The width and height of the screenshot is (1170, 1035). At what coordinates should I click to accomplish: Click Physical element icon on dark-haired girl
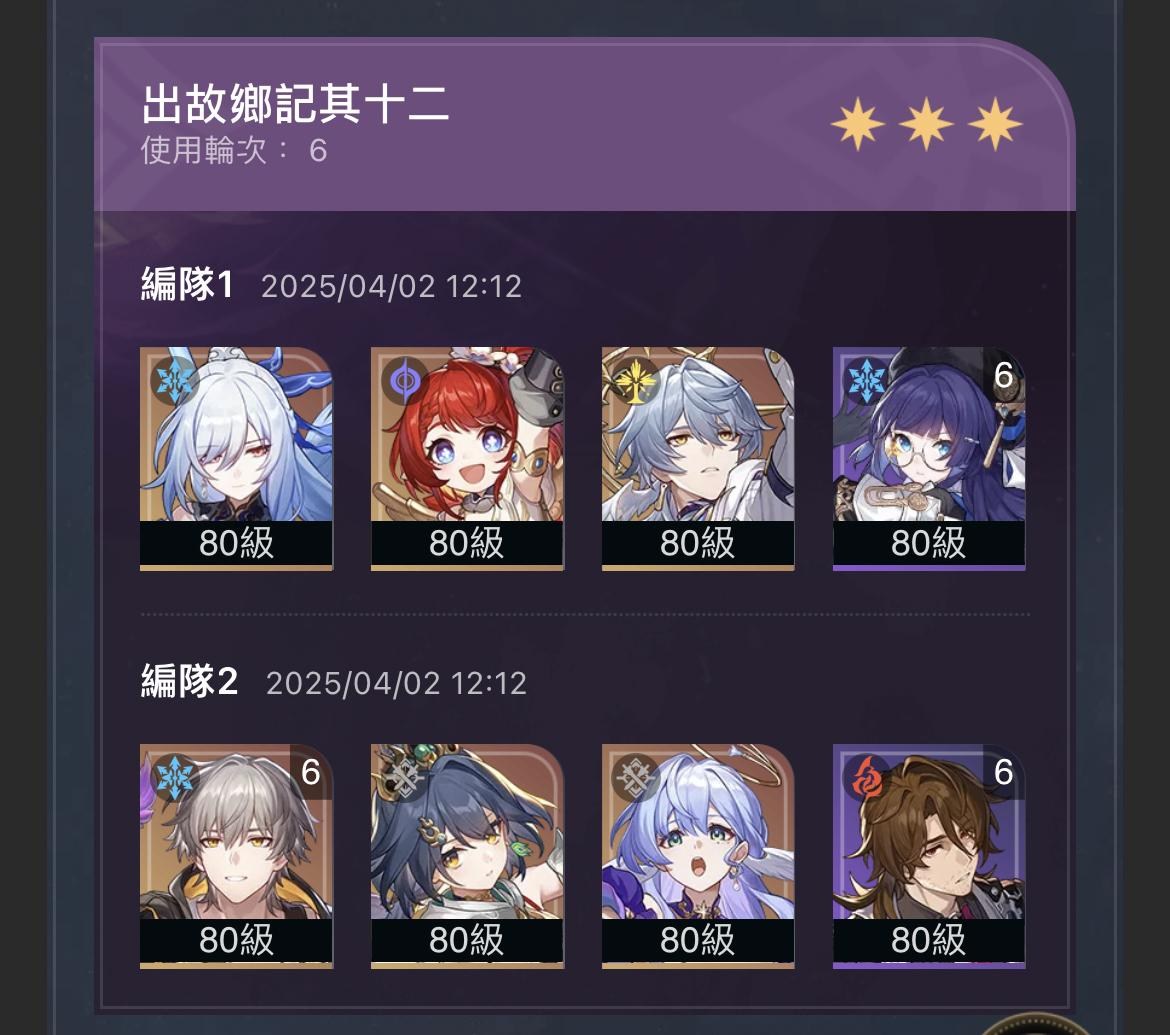pyautogui.click(x=404, y=778)
